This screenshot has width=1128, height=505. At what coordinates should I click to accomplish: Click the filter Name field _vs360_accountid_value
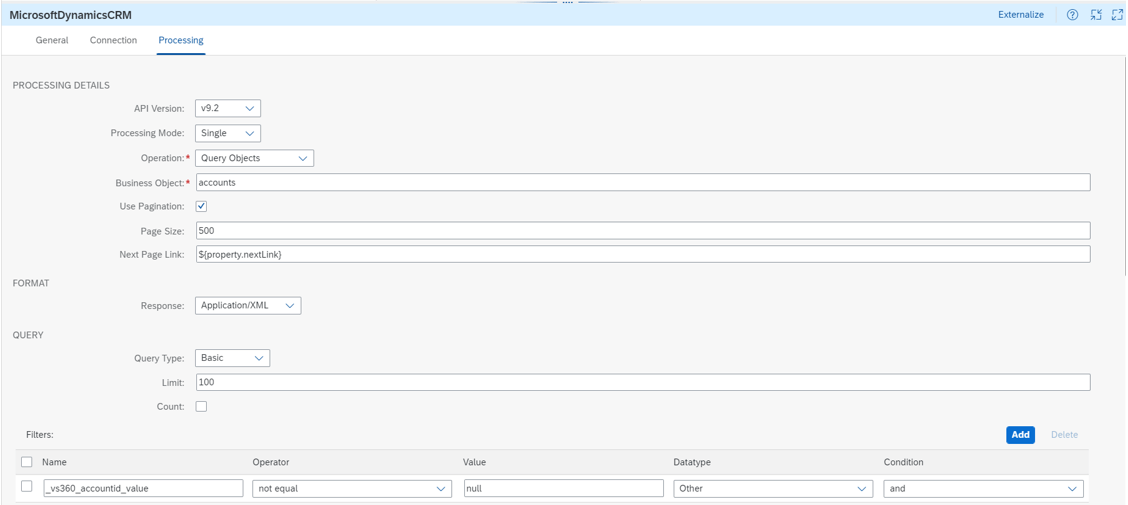pos(143,488)
